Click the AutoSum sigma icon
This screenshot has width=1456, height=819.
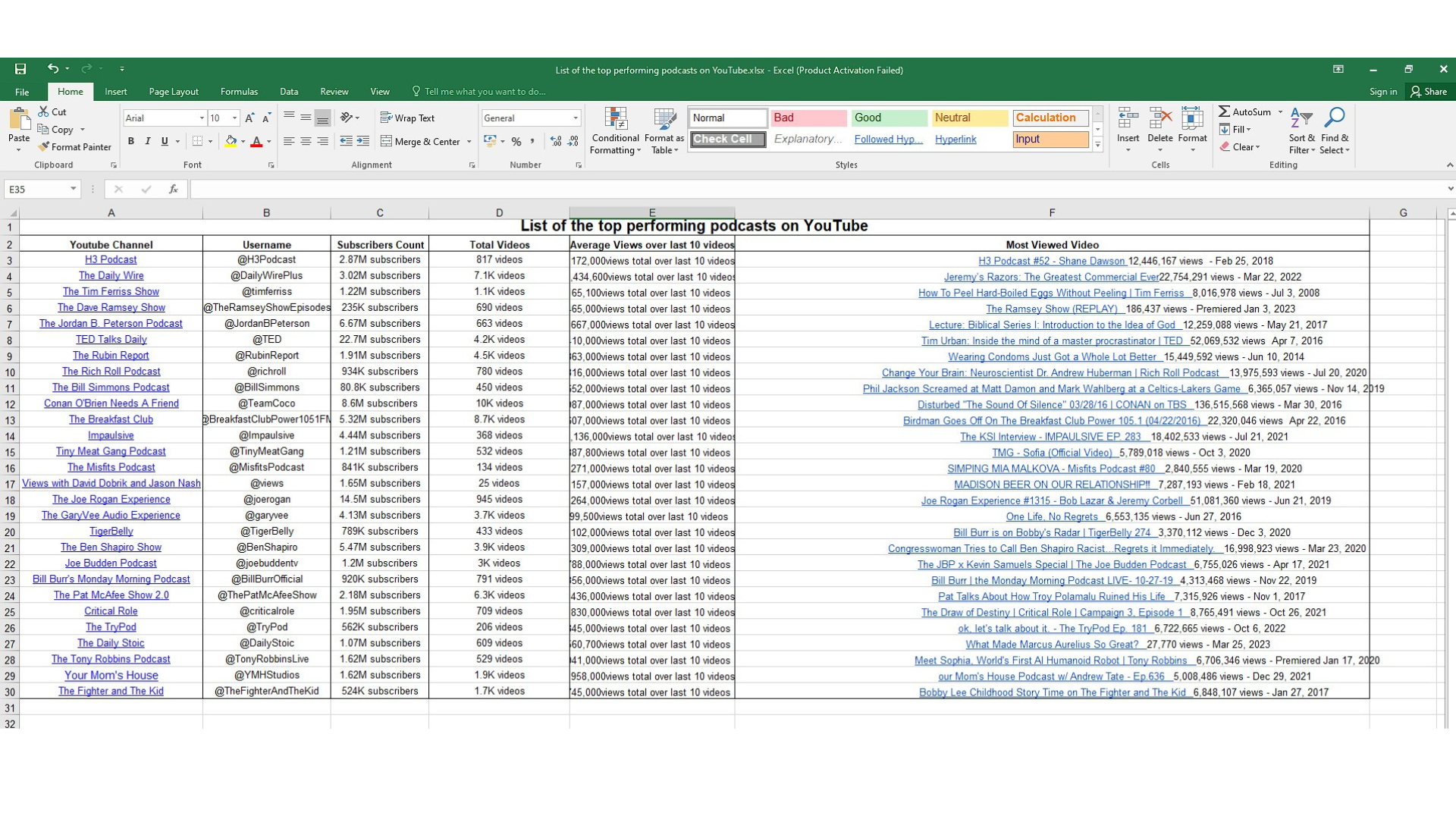[x=1224, y=111]
